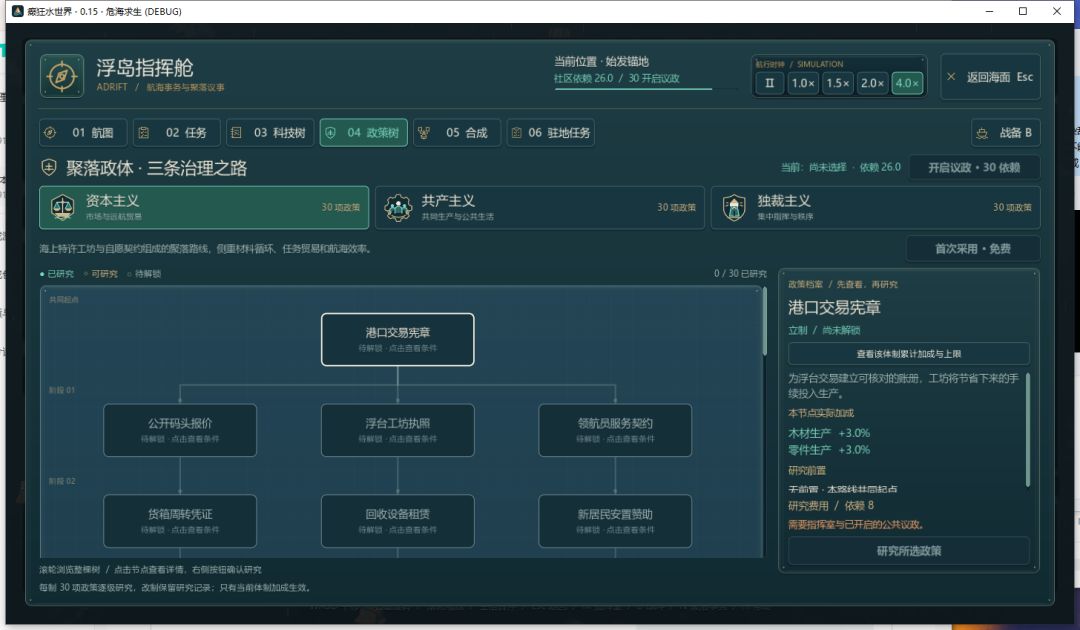Image resolution: width=1080 pixels, height=630 pixels.
Task: Click the 战备 B button icon
Action: tap(983, 133)
